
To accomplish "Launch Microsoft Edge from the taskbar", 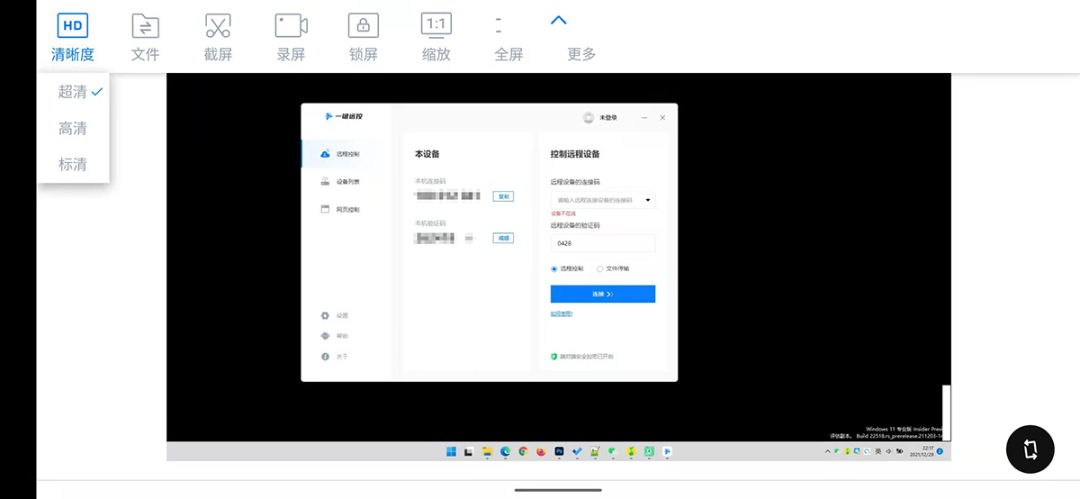I will [x=505, y=451].
